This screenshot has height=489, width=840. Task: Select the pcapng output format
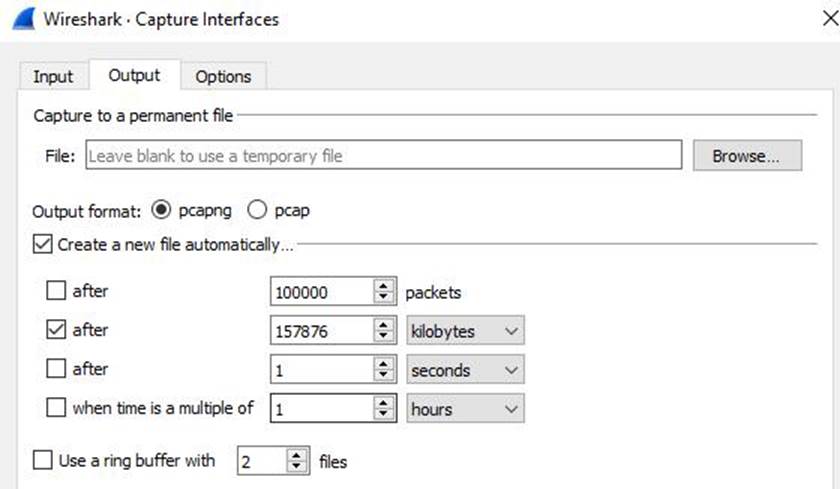coord(160,211)
